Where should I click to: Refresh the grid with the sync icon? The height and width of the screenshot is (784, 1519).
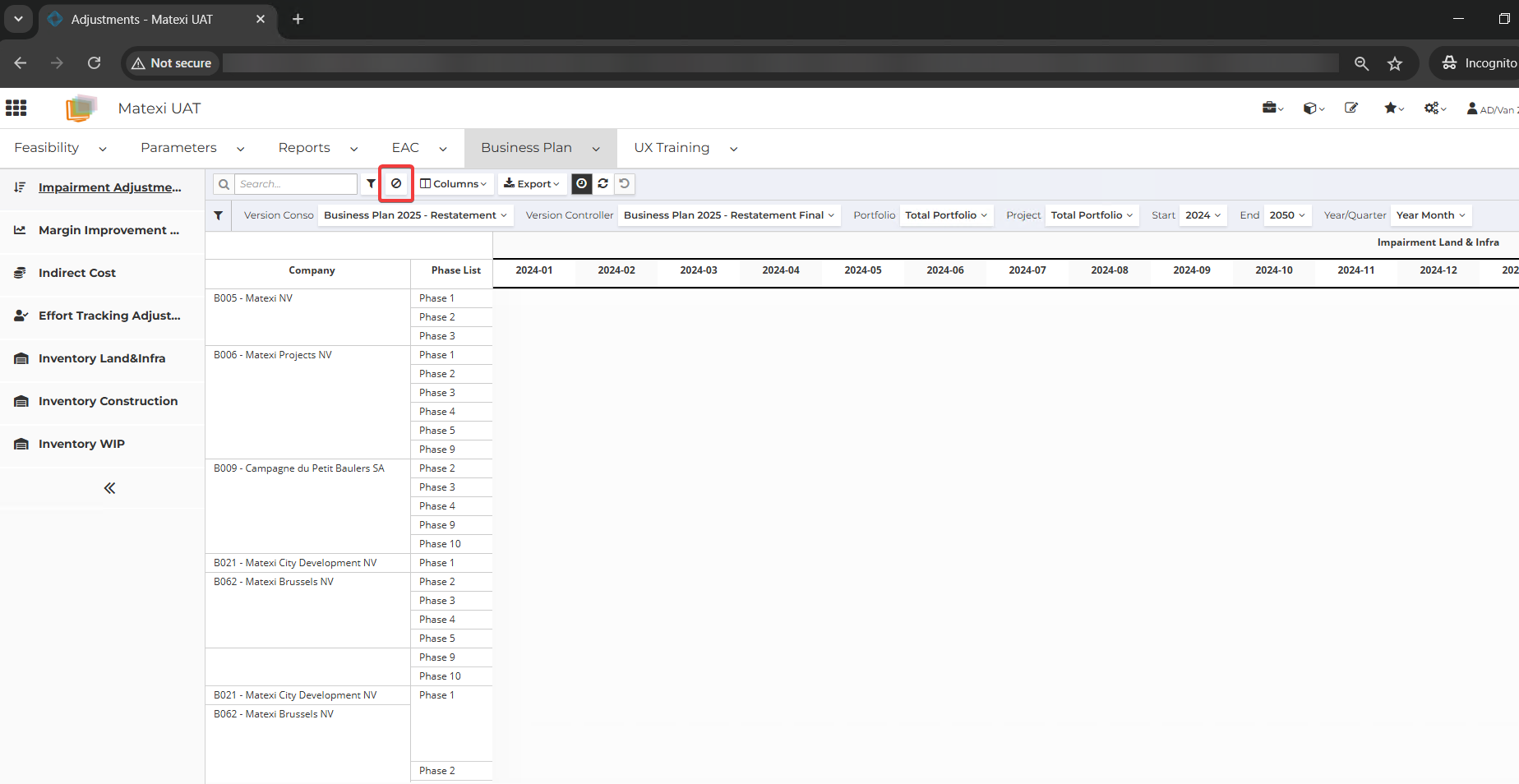[603, 184]
